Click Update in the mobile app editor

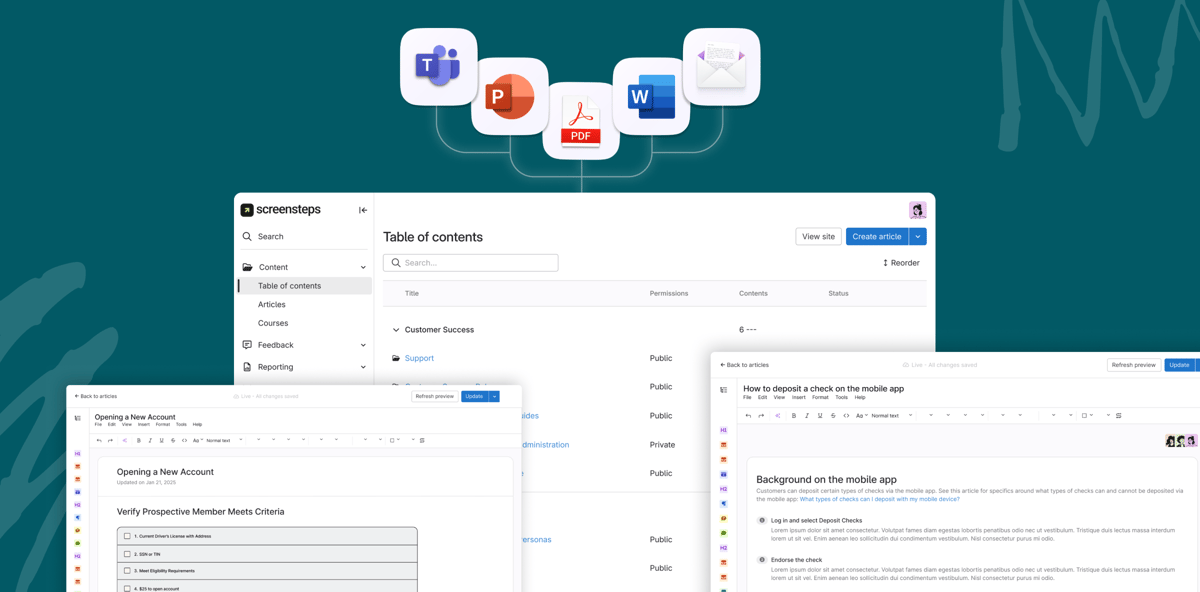[x=1179, y=365]
